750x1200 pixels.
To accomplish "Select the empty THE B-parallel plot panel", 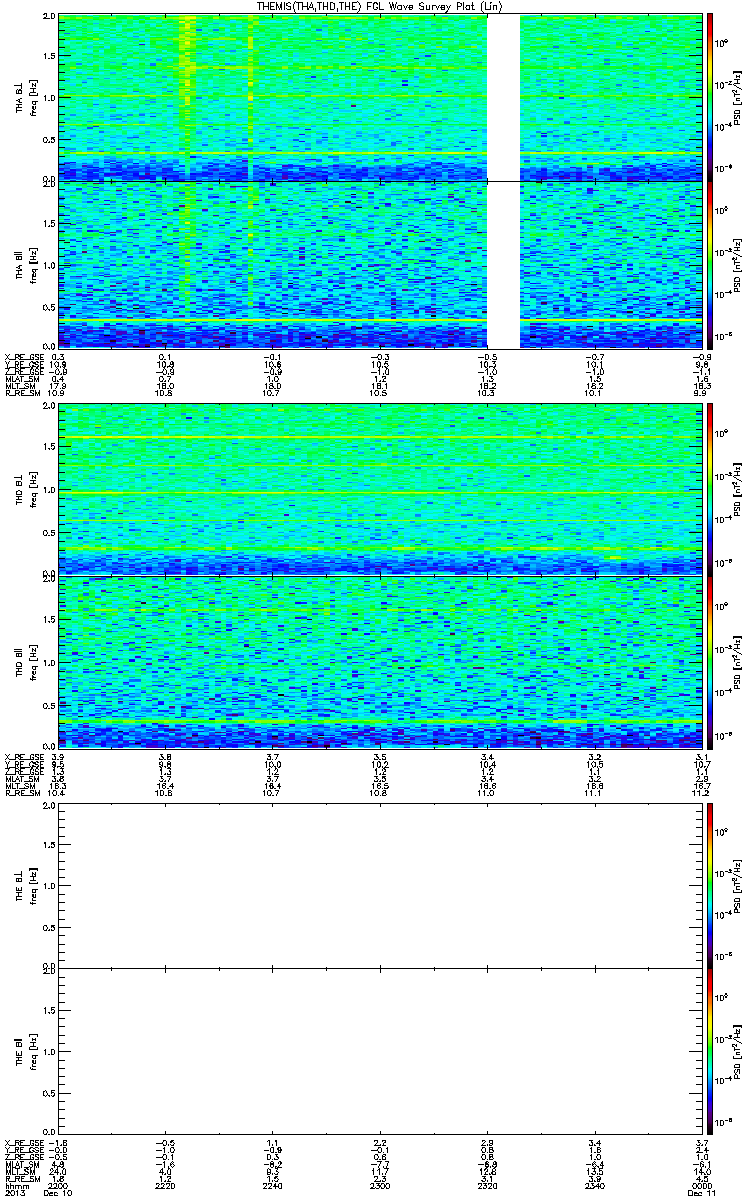I will coord(380,1053).
